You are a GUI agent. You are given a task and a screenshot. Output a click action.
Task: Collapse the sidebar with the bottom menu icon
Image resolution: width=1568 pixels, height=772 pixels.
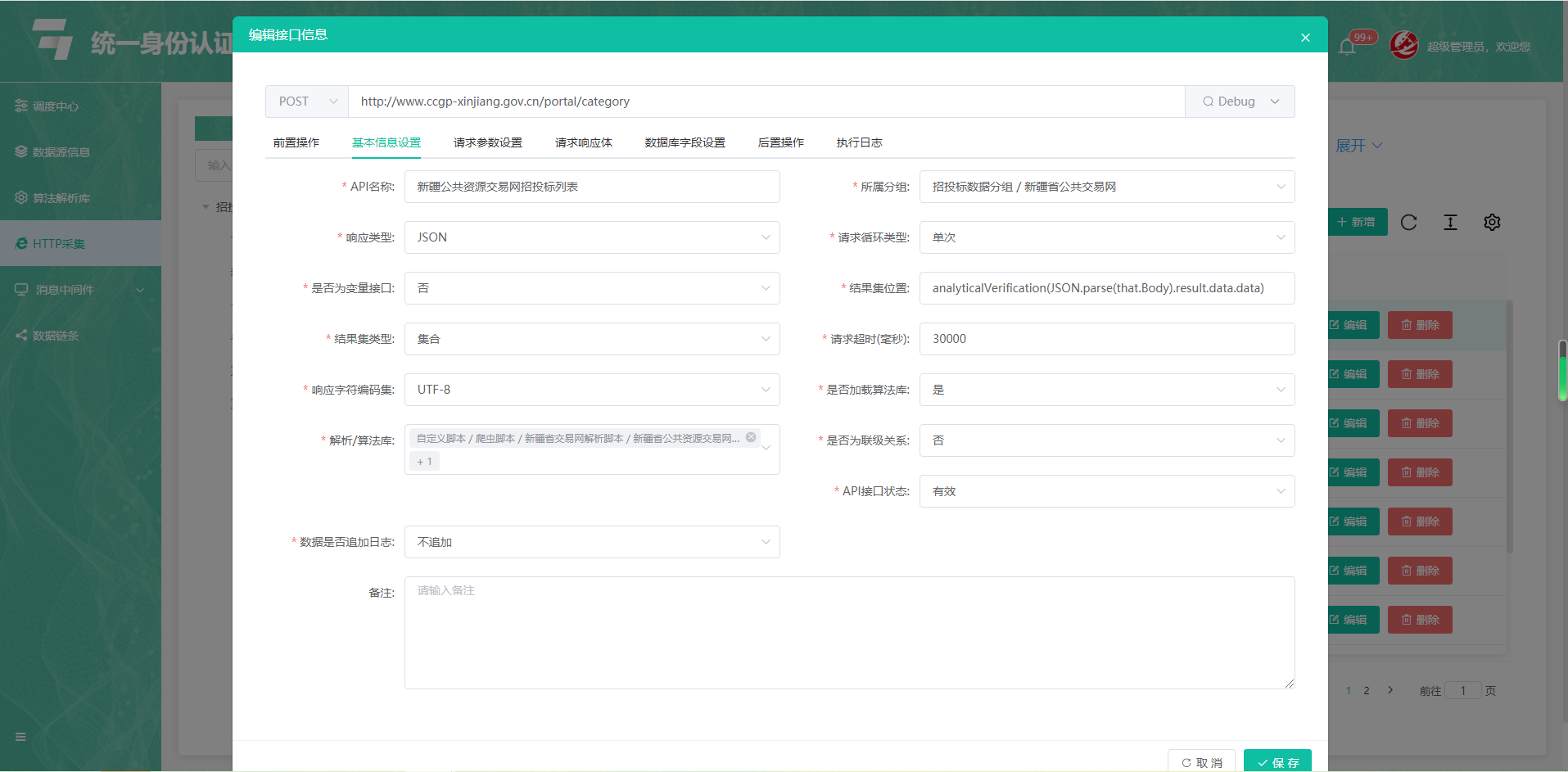(x=20, y=737)
